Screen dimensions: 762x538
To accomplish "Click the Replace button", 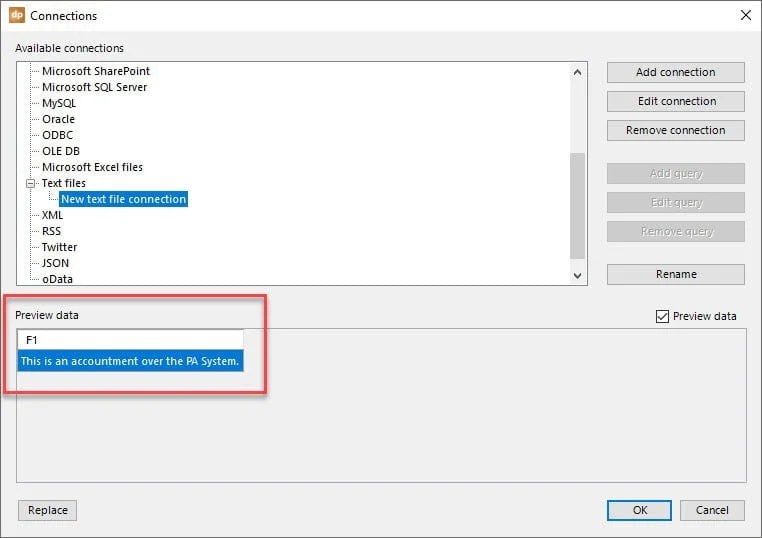I will [x=48, y=510].
